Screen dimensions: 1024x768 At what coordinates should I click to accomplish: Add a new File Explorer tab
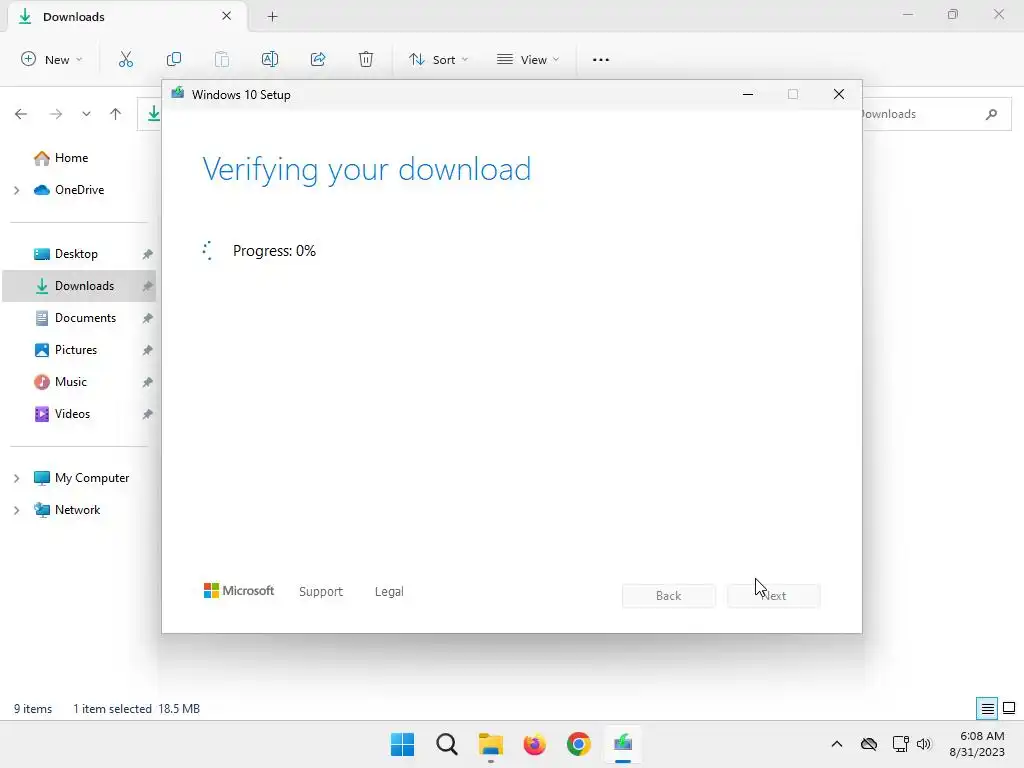point(272,16)
